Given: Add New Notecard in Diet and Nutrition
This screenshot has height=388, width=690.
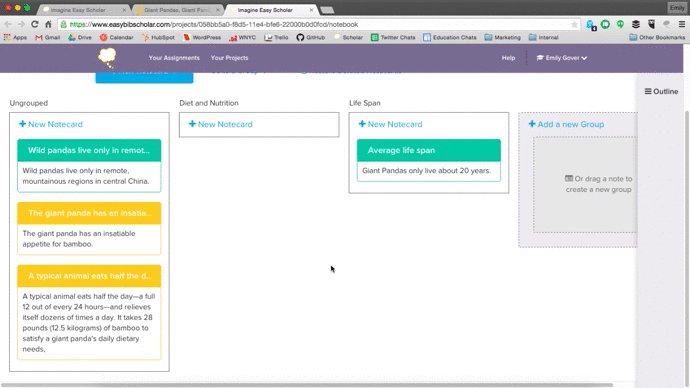Looking at the screenshot, I should (x=220, y=124).
